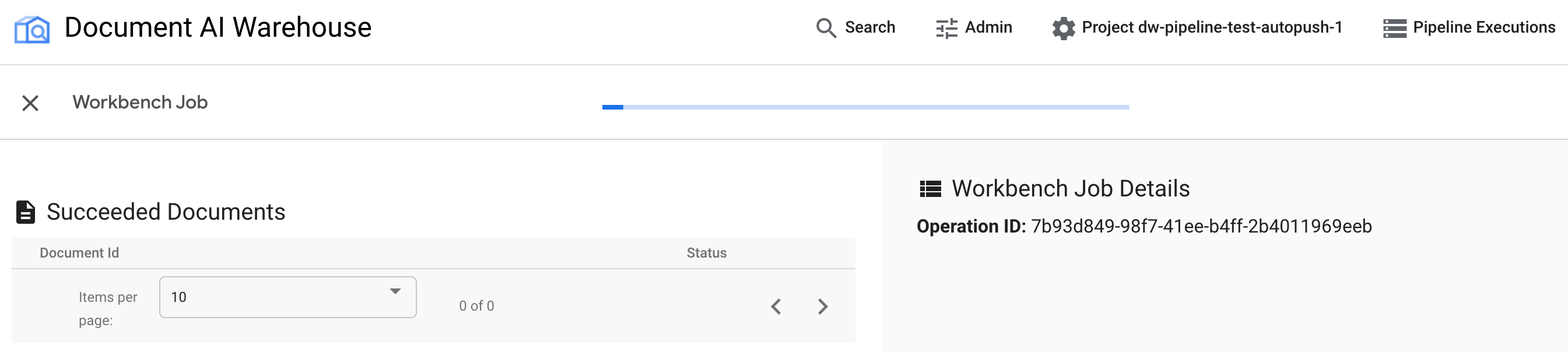Select the Admin menu label
This screenshot has height=352, width=1568.
[x=988, y=27]
